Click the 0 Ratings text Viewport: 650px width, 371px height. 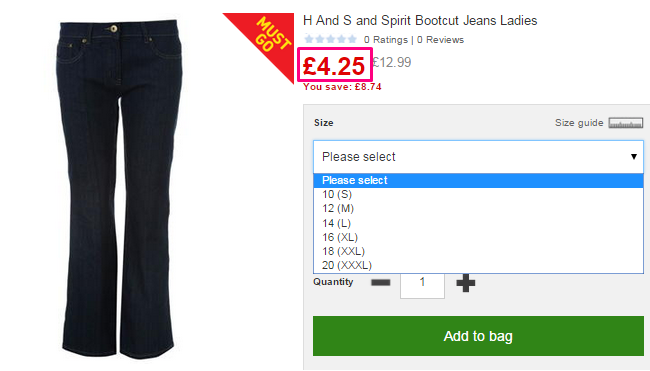[386, 40]
